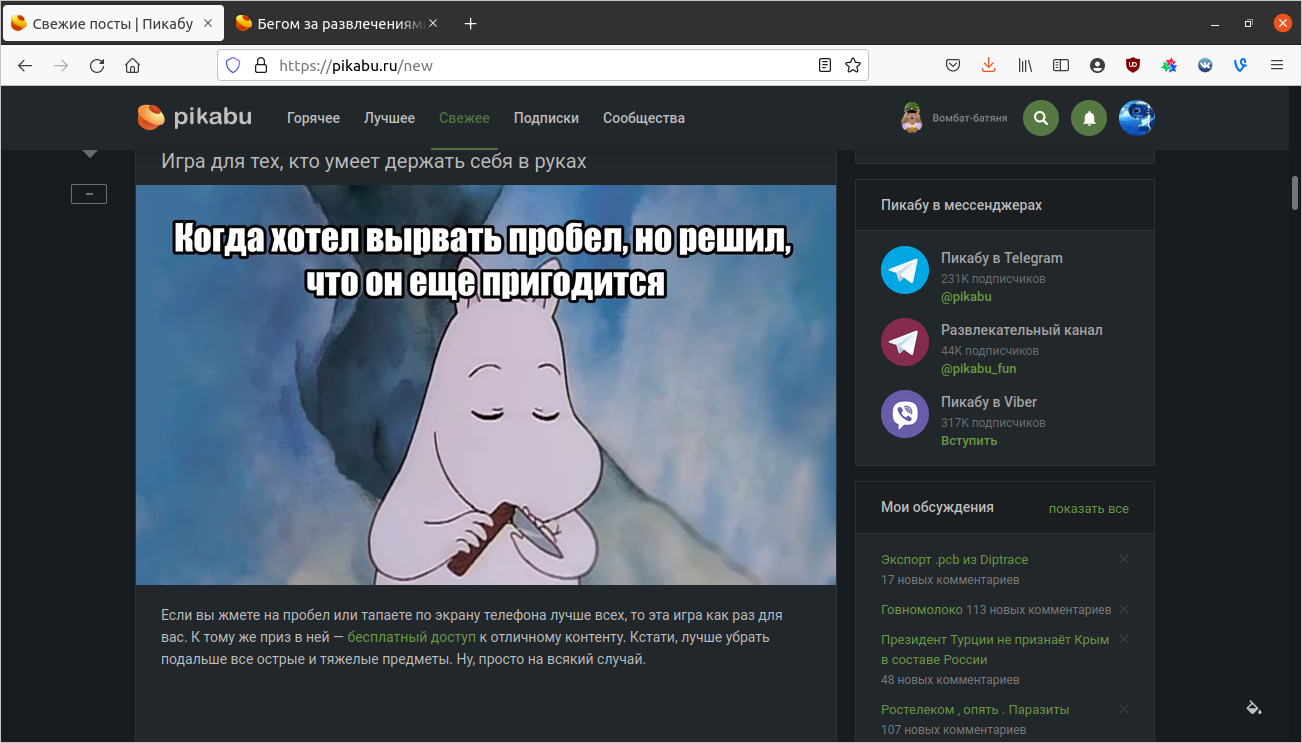Open the Сообщества section
The width and height of the screenshot is (1302, 743).
coord(644,118)
